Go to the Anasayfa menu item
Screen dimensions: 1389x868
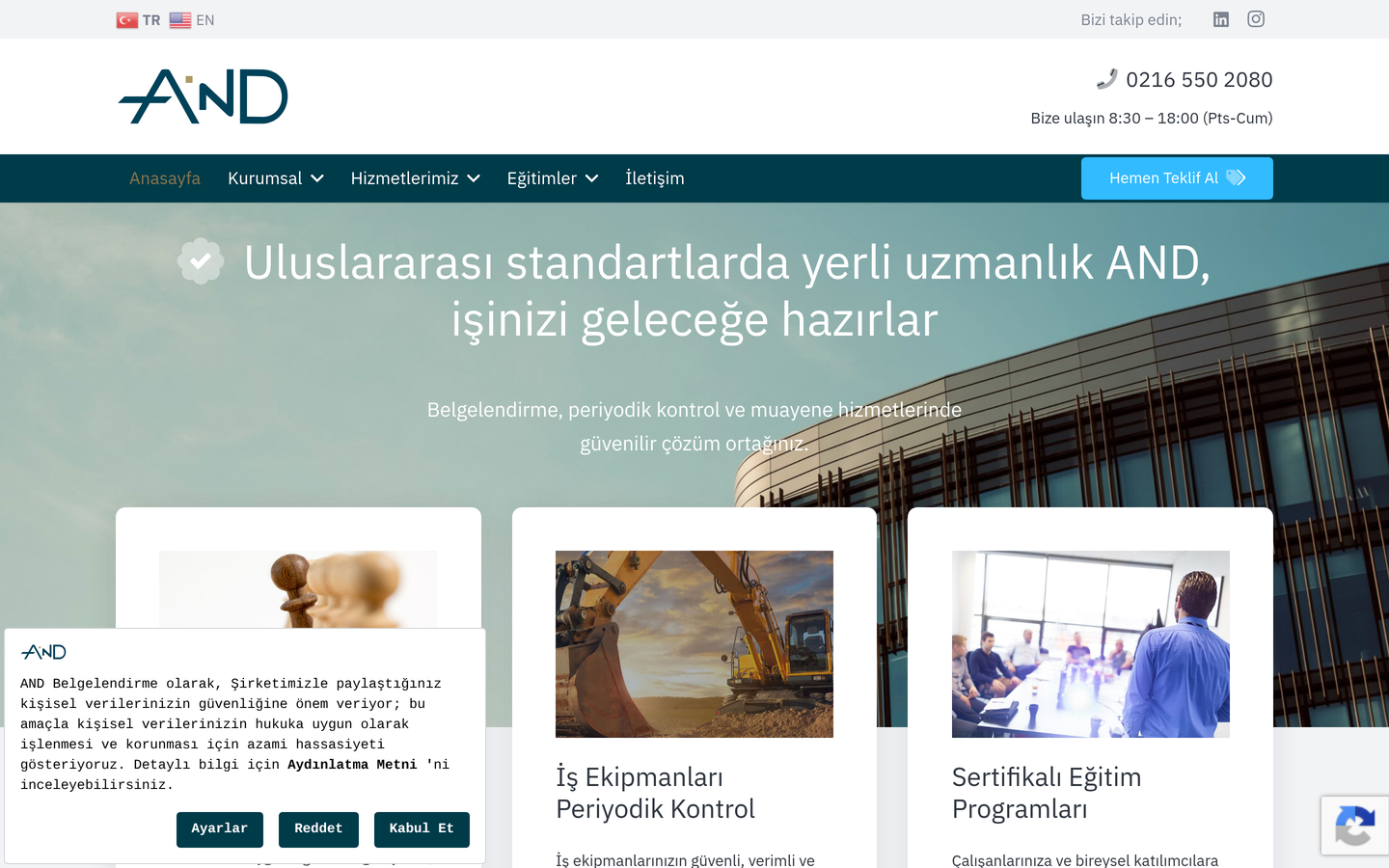click(x=165, y=178)
